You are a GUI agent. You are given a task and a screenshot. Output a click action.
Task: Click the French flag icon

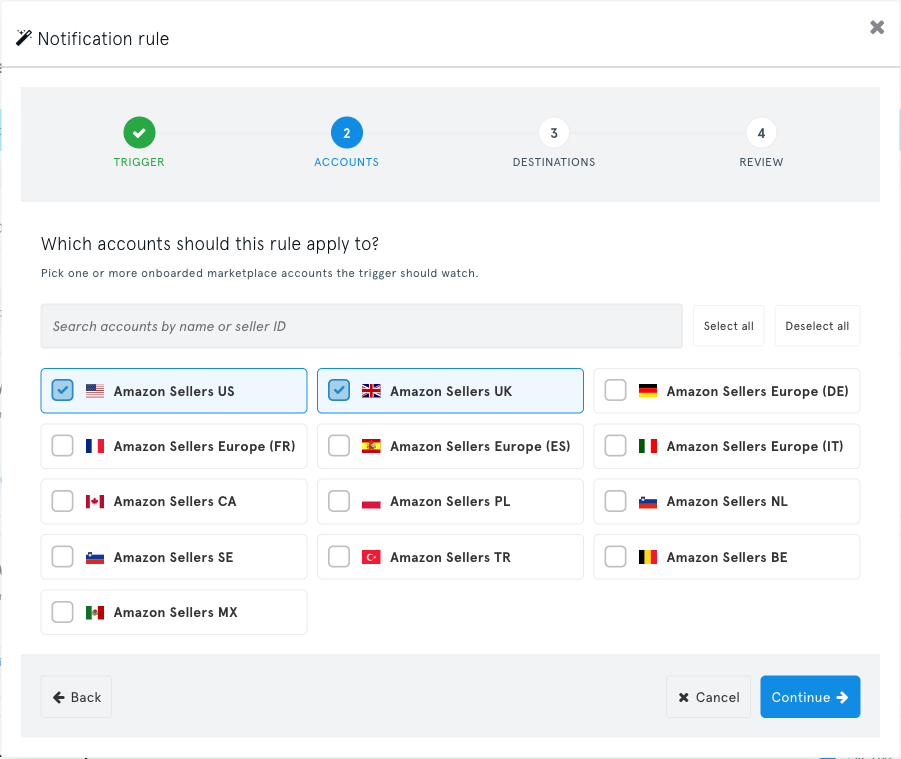click(95, 446)
